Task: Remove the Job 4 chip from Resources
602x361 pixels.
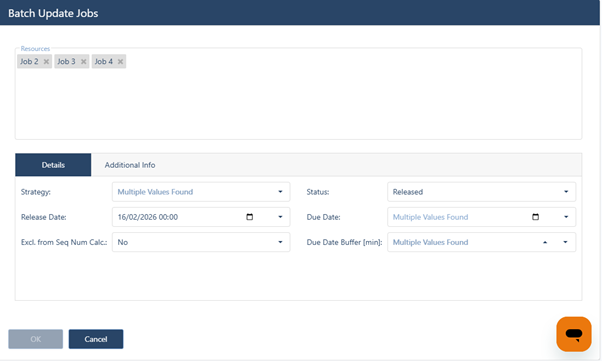Action: pos(120,61)
